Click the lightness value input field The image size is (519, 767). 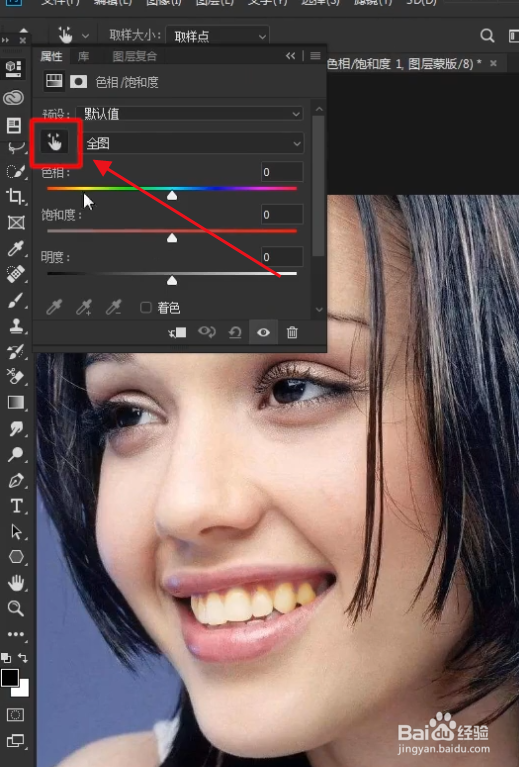tap(282, 257)
